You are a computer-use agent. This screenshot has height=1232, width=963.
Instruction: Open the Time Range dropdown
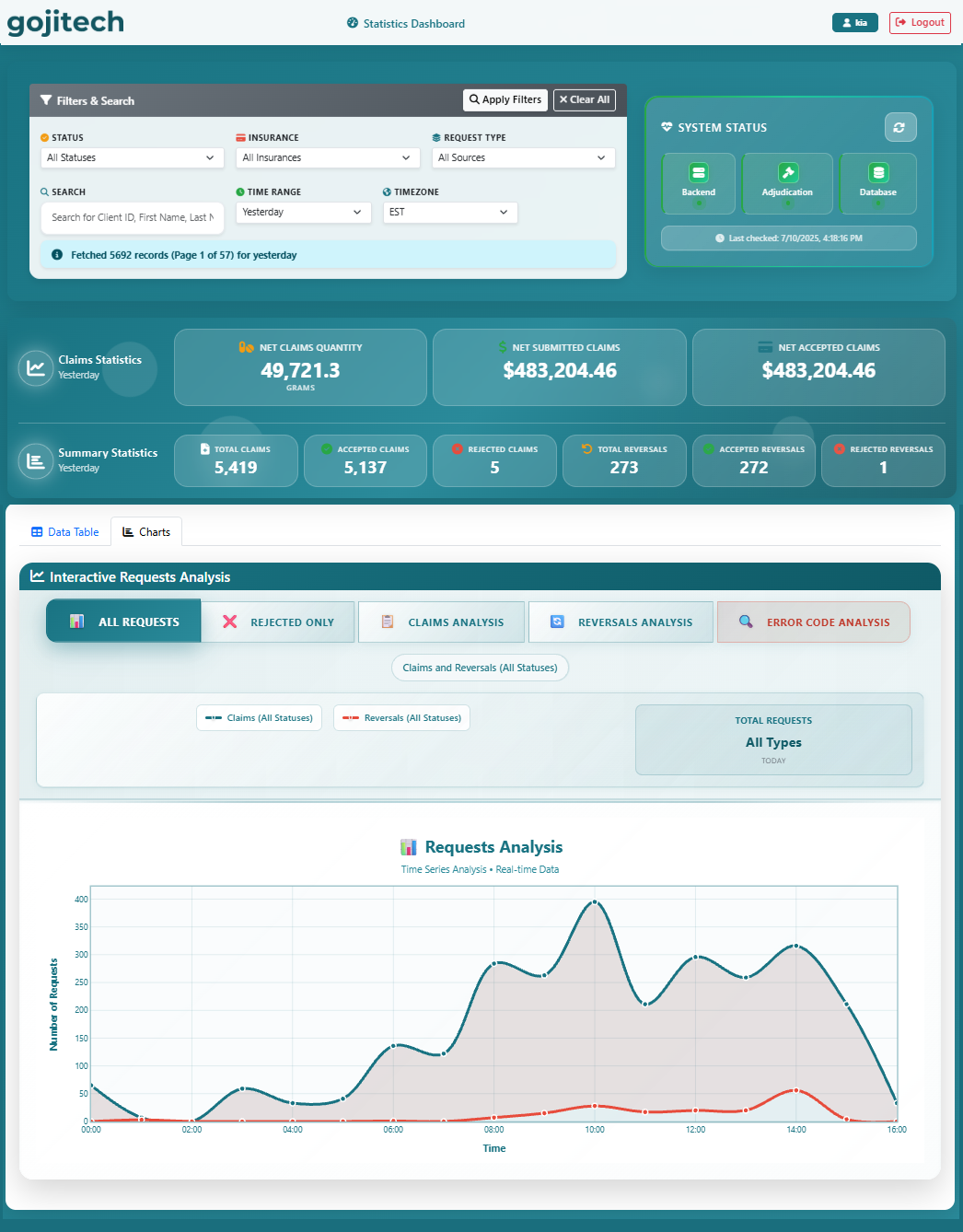tap(303, 212)
